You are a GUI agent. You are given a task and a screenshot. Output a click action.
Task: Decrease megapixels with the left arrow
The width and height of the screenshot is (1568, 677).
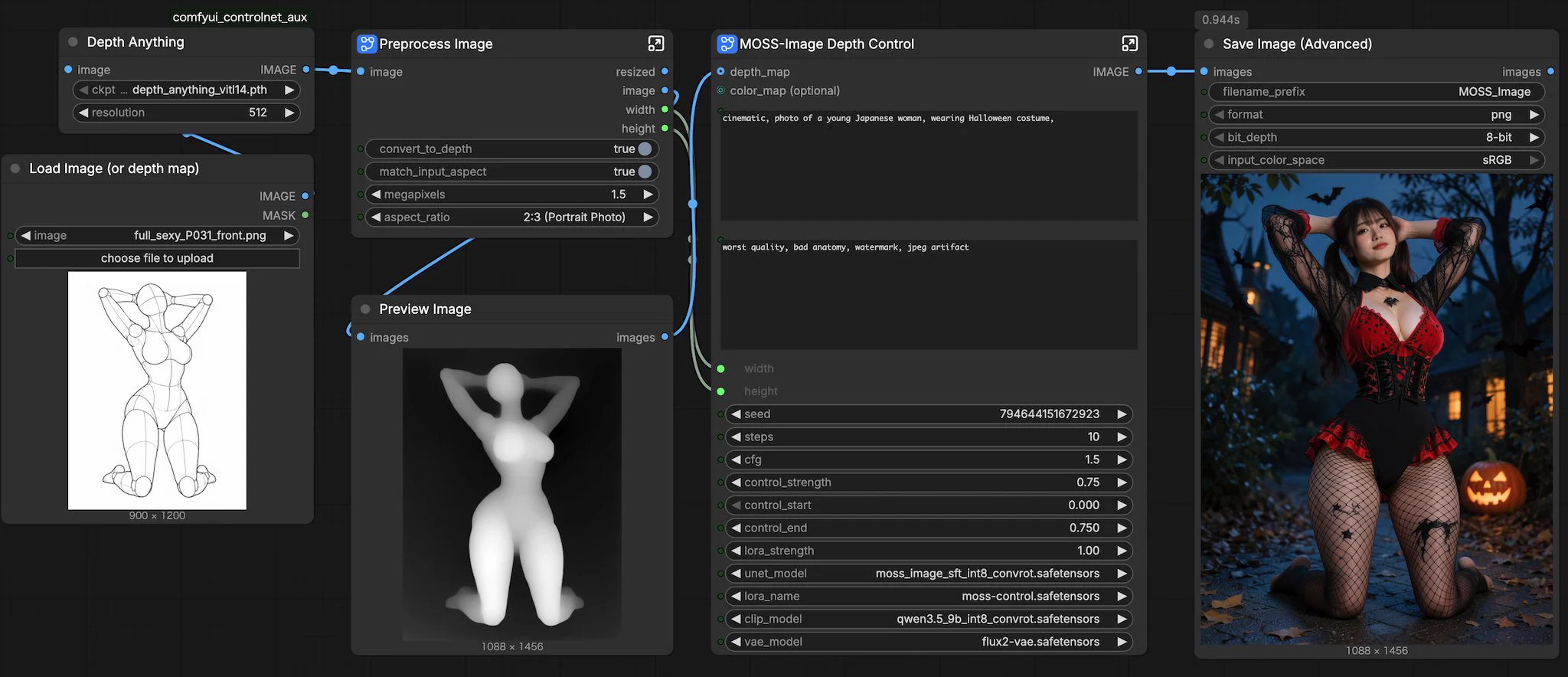[x=376, y=195]
